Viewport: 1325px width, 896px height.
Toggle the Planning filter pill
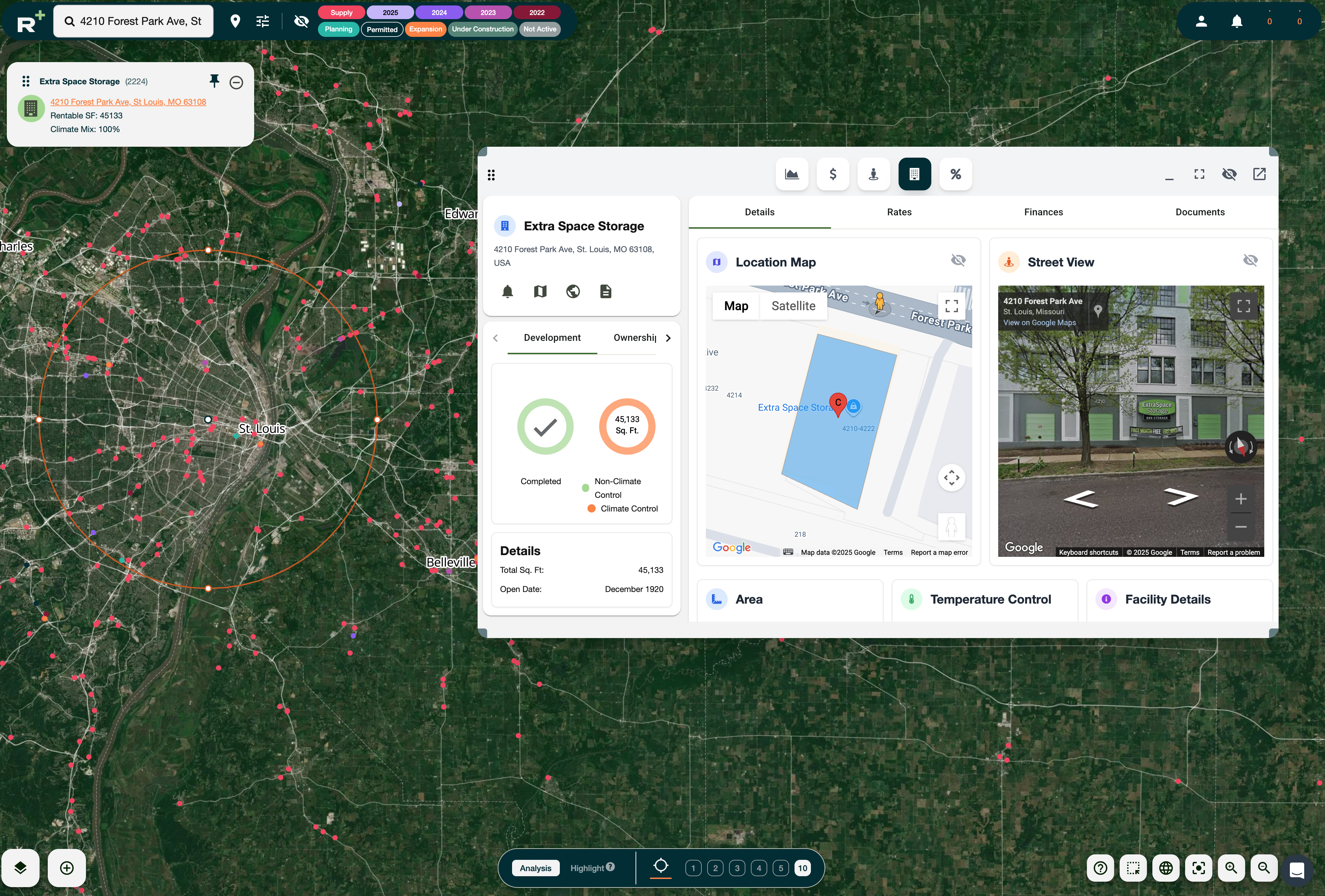(x=338, y=29)
